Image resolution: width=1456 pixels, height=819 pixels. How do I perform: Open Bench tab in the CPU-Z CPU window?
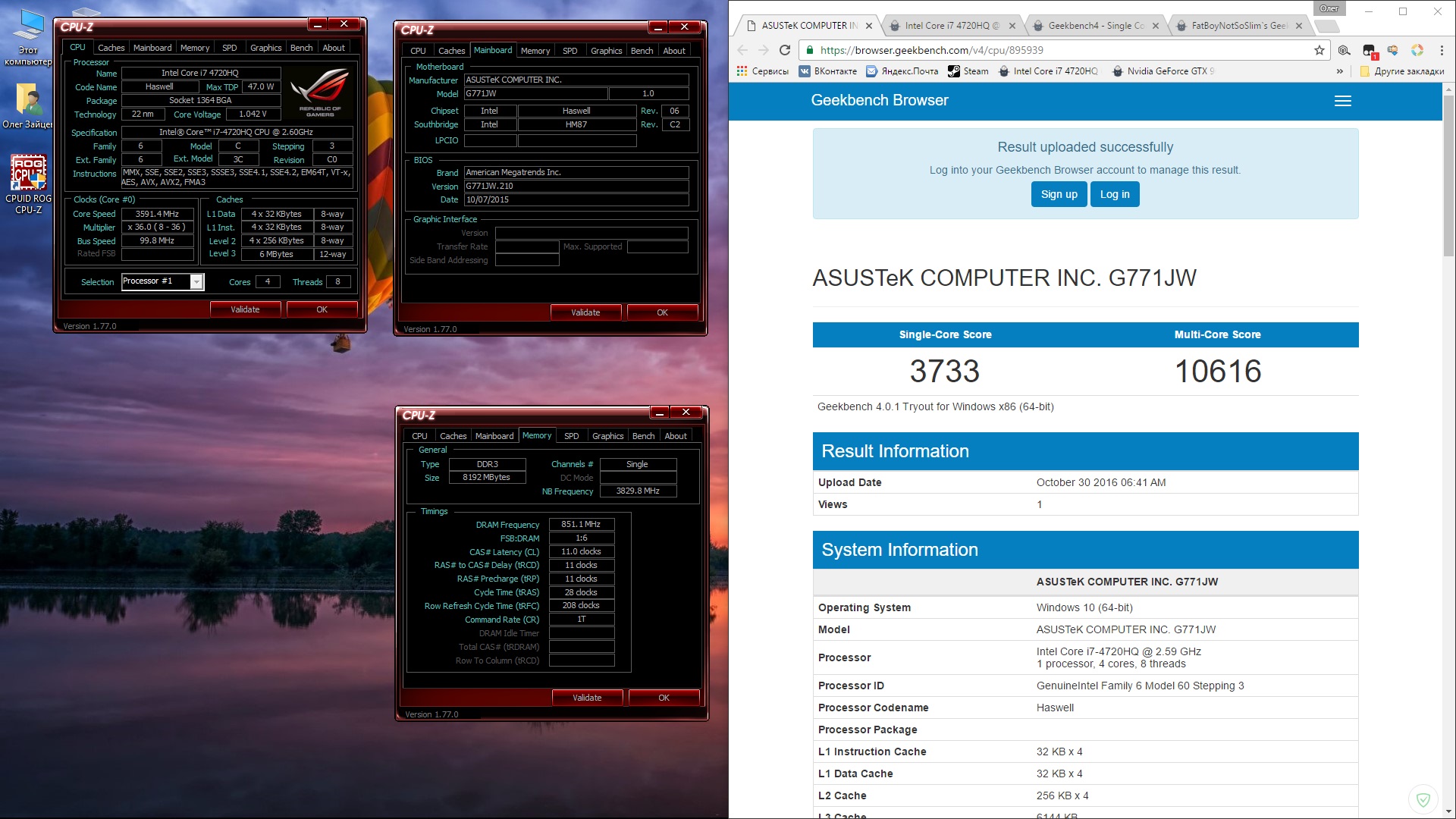click(x=301, y=48)
